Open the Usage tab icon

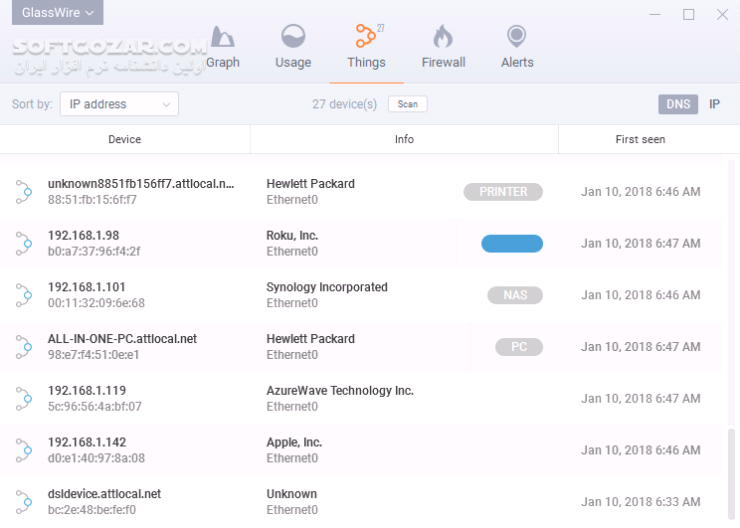coord(293,37)
